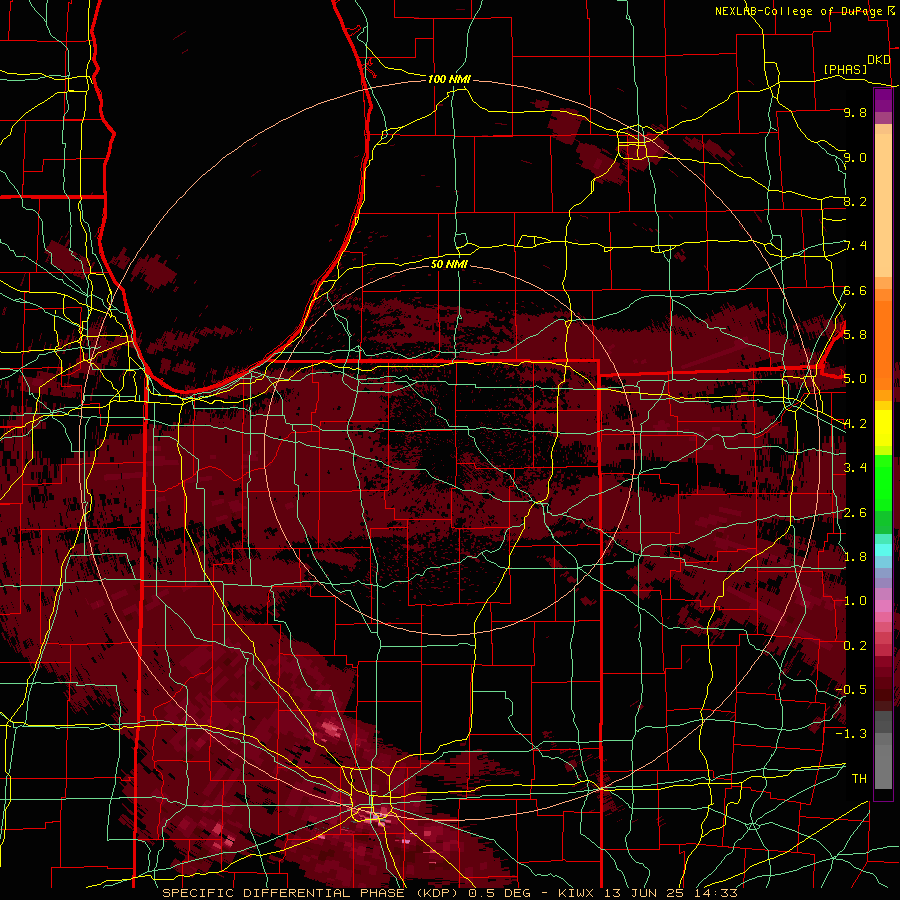
Task: Click the 5.8 scale value
Action: 855,334
